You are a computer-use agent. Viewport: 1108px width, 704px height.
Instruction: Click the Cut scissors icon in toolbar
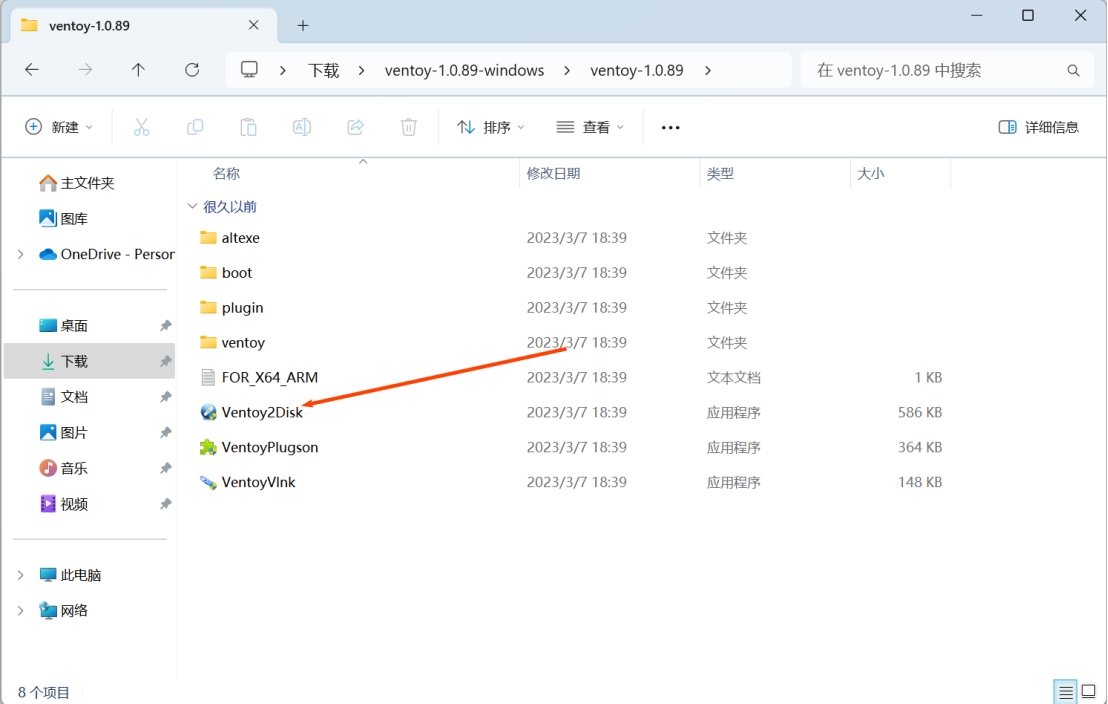[x=141, y=127]
